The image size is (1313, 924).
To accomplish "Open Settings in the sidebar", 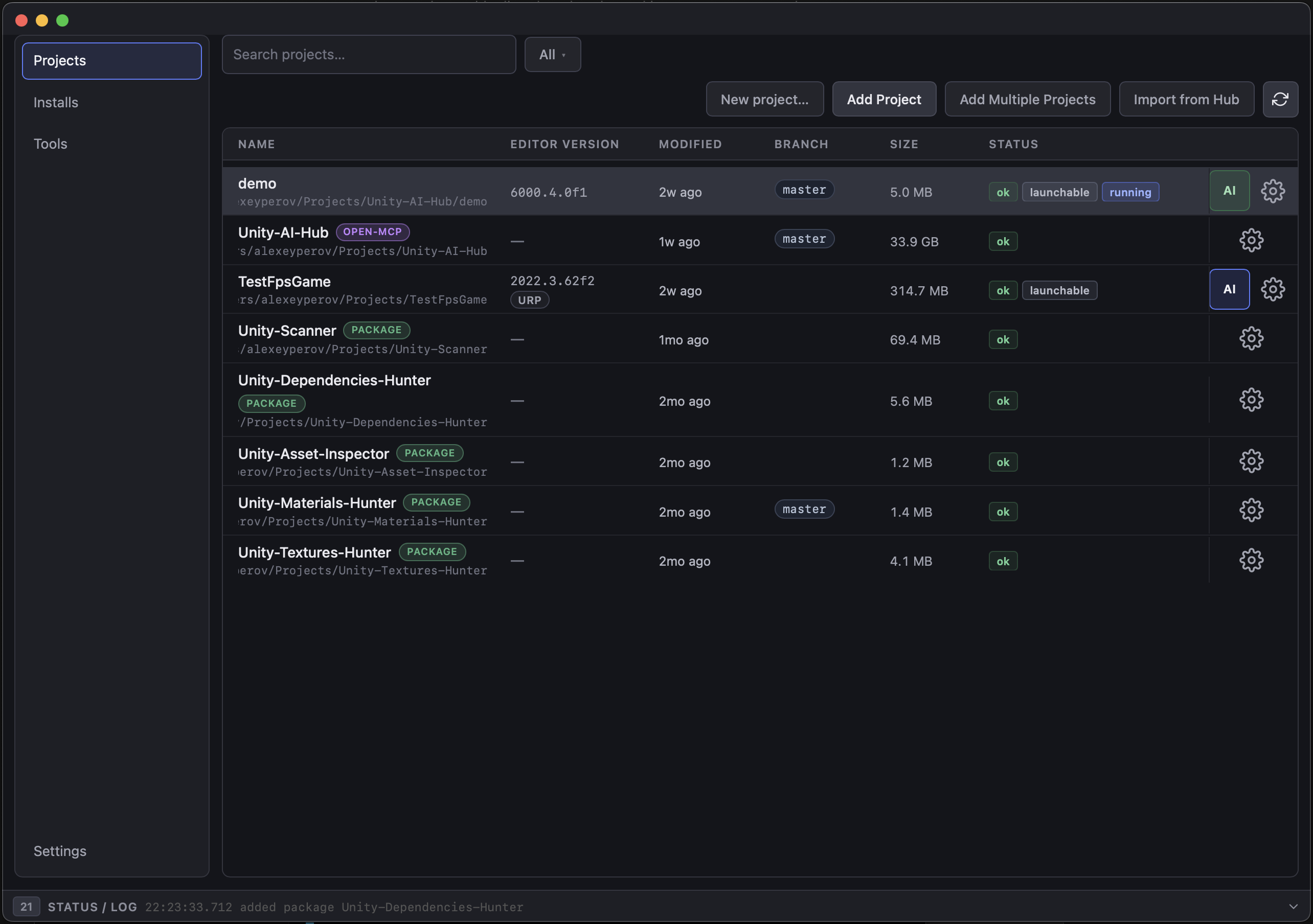I will coord(59,851).
